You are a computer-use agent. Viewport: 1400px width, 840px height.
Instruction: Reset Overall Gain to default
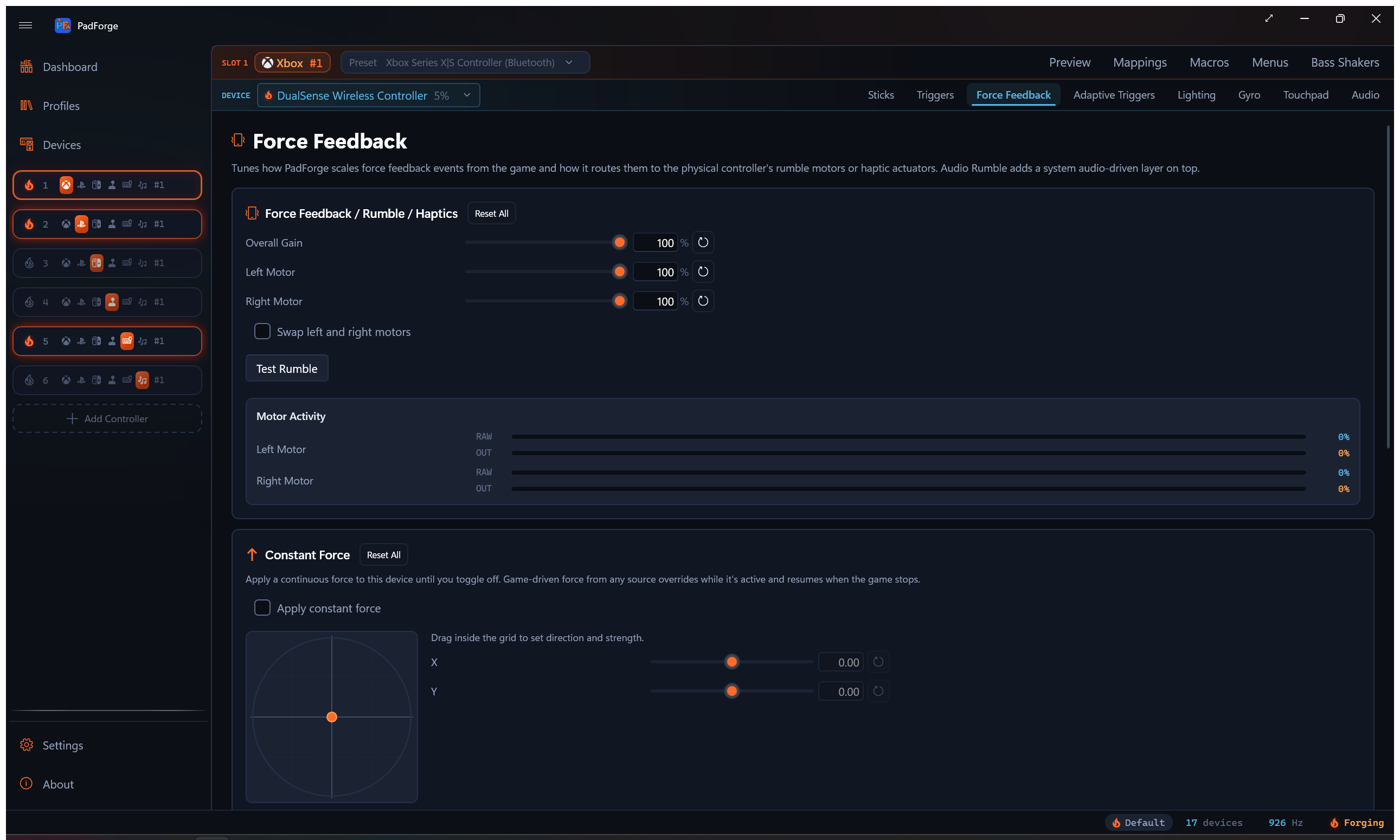[703, 243]
